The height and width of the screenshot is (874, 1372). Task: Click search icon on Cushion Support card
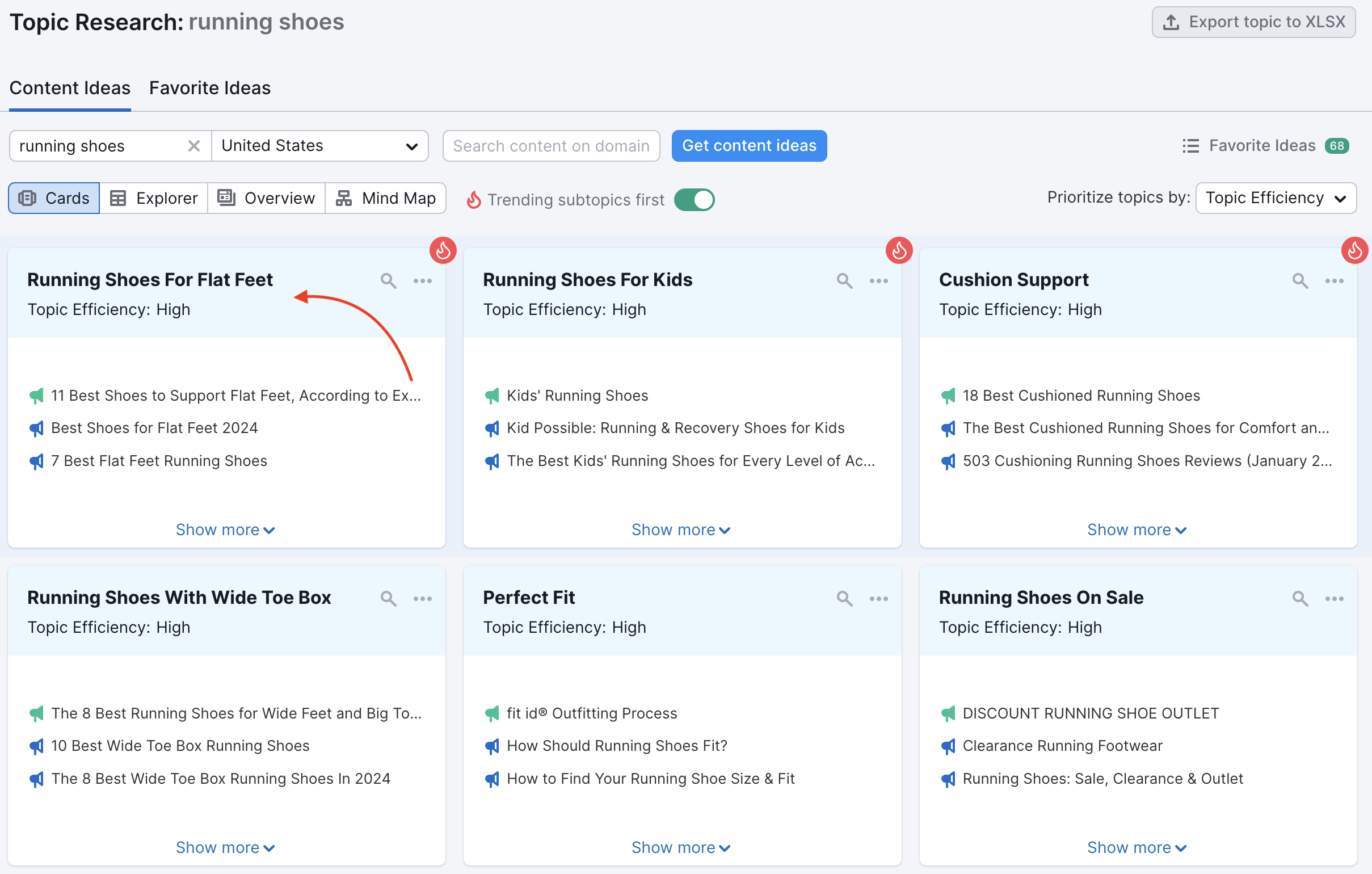pyautogui.click(x=1299, y=280)
